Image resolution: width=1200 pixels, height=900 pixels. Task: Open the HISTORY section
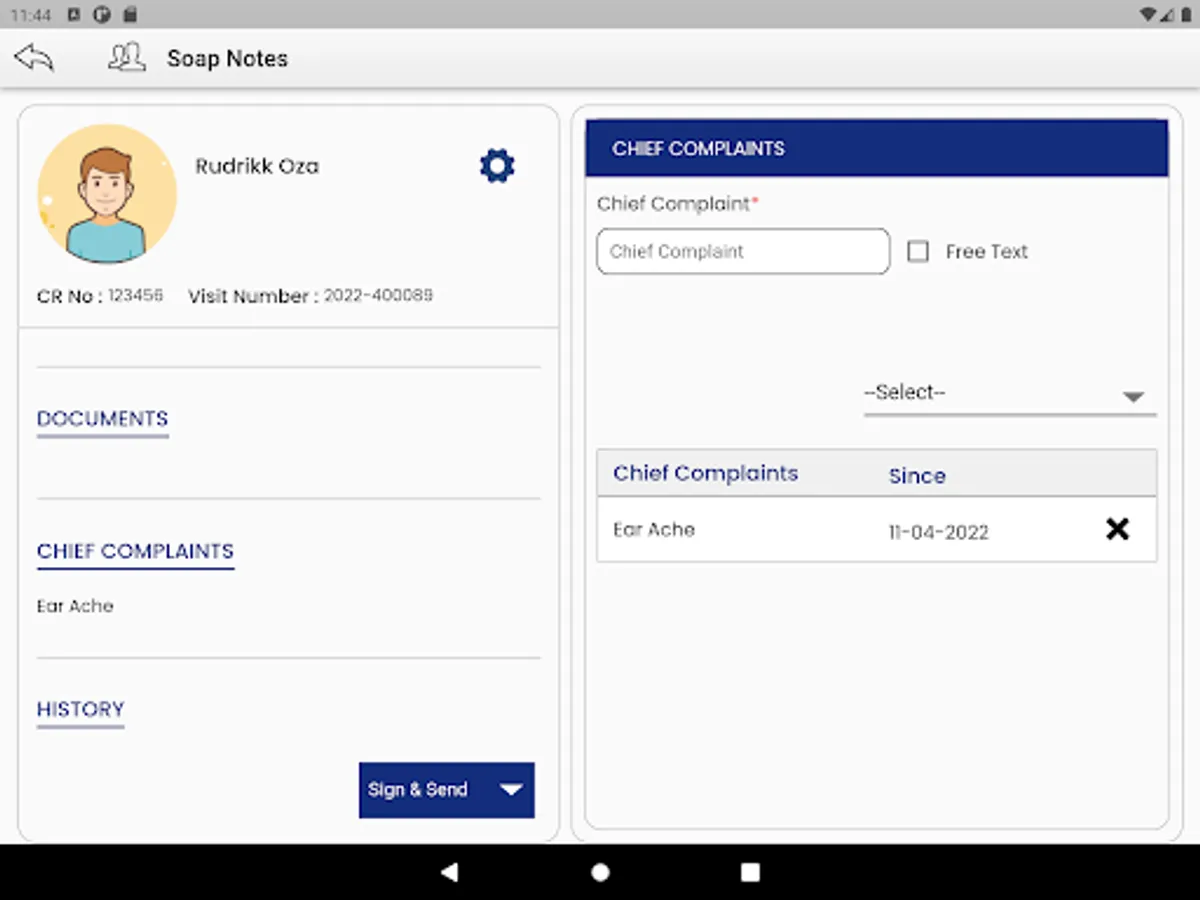point(80,709)
